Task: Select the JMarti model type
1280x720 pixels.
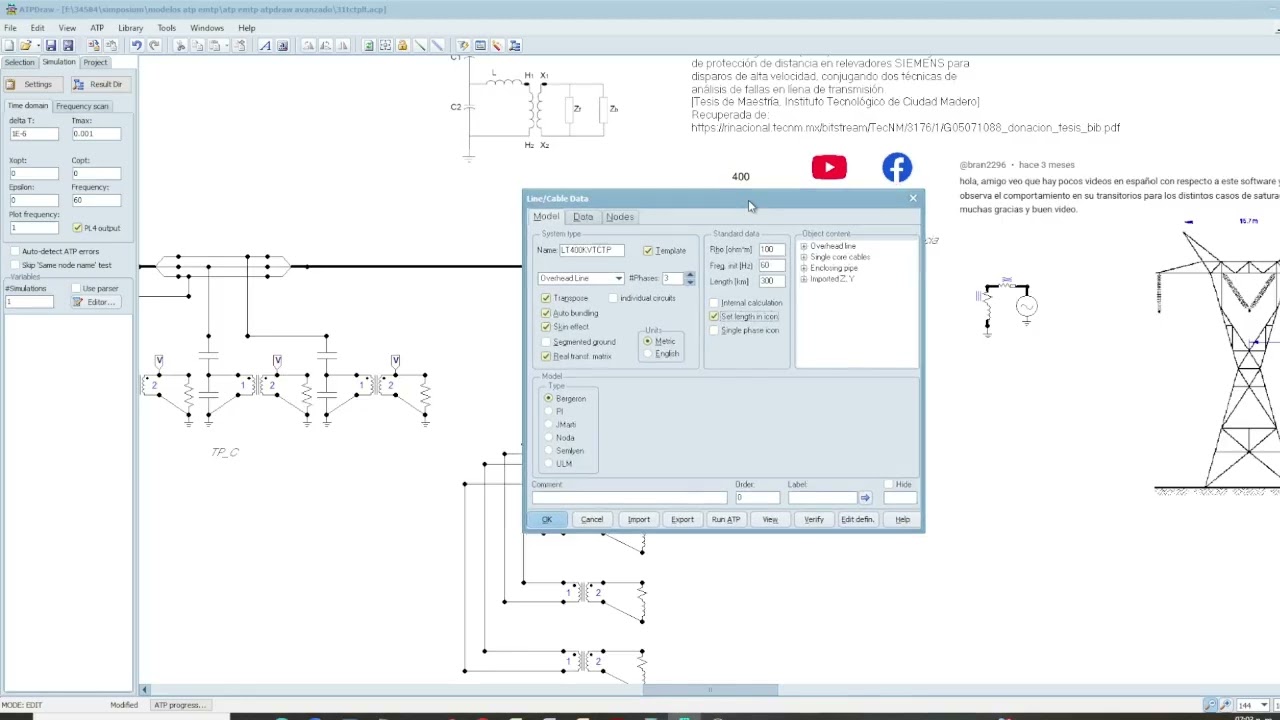Action: (548, 424)
